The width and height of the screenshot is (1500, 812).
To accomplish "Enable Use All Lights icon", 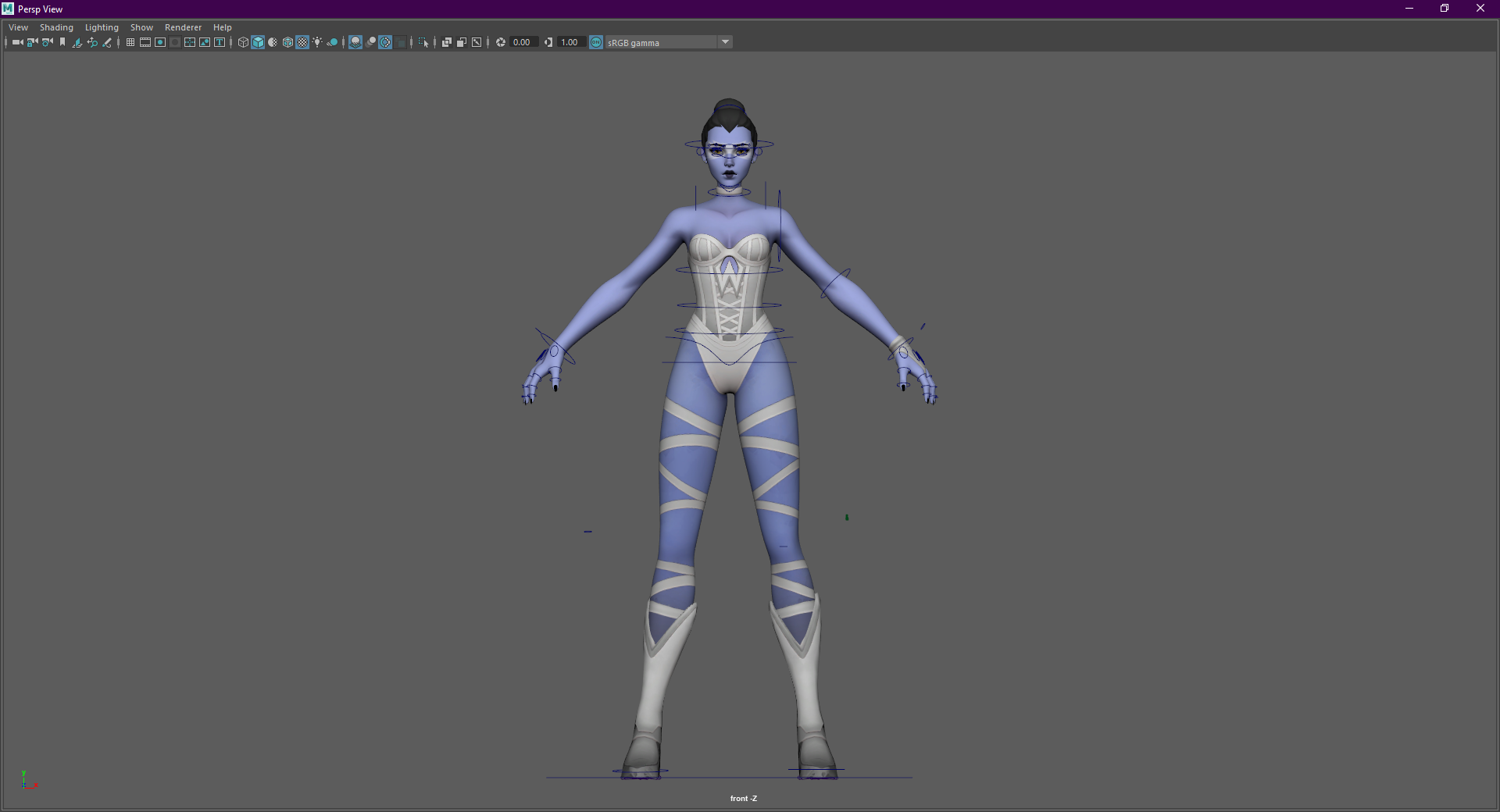I will coord(317,42).
